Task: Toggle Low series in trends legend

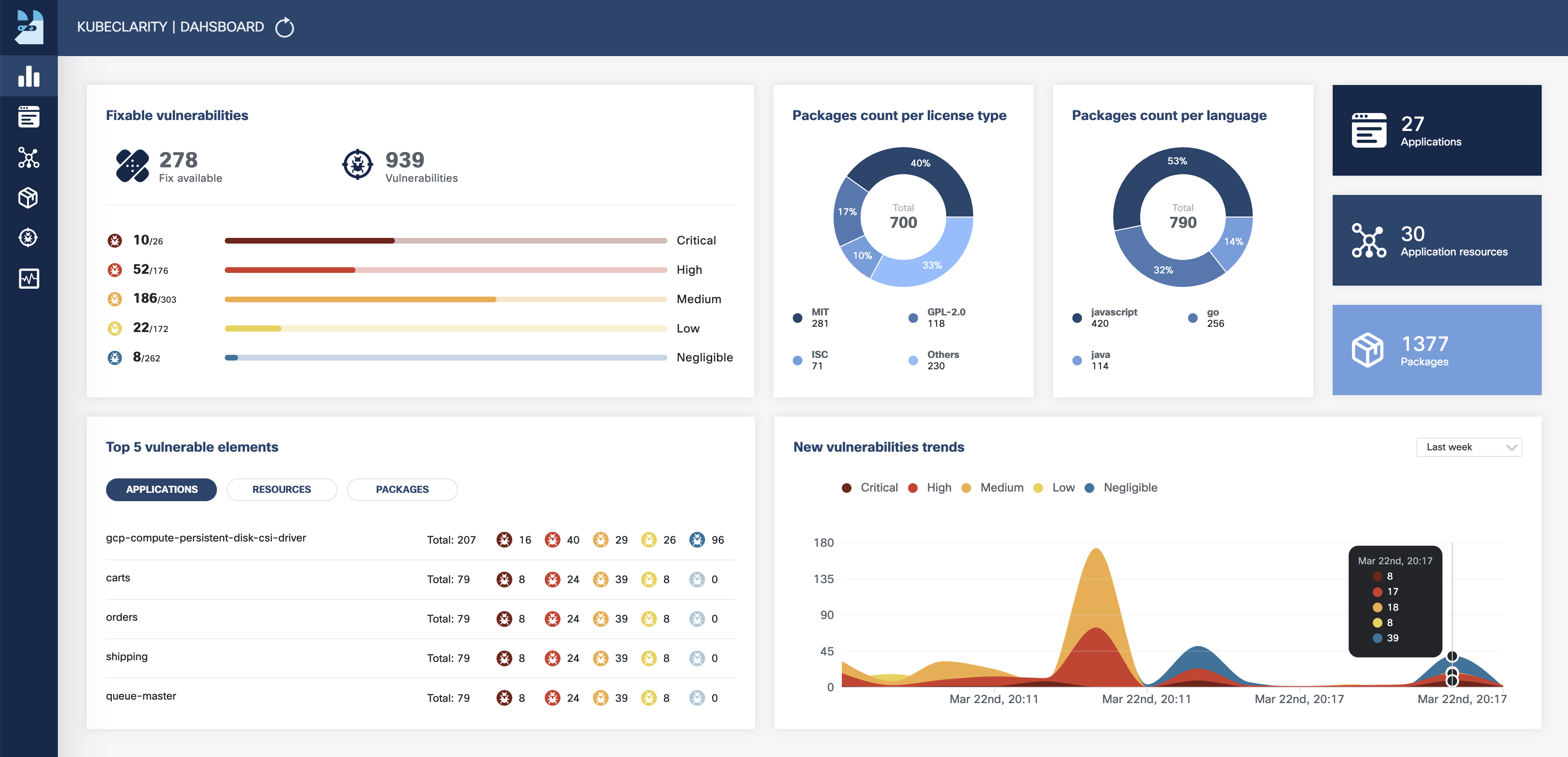Action: pos(1054,488)
